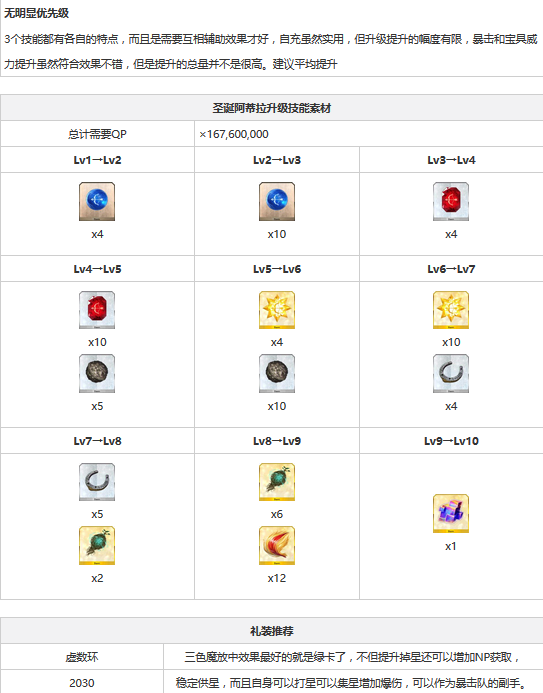Select the golden secret gem under Lv5→Lv6
The image size is (543, 693).
277,309
